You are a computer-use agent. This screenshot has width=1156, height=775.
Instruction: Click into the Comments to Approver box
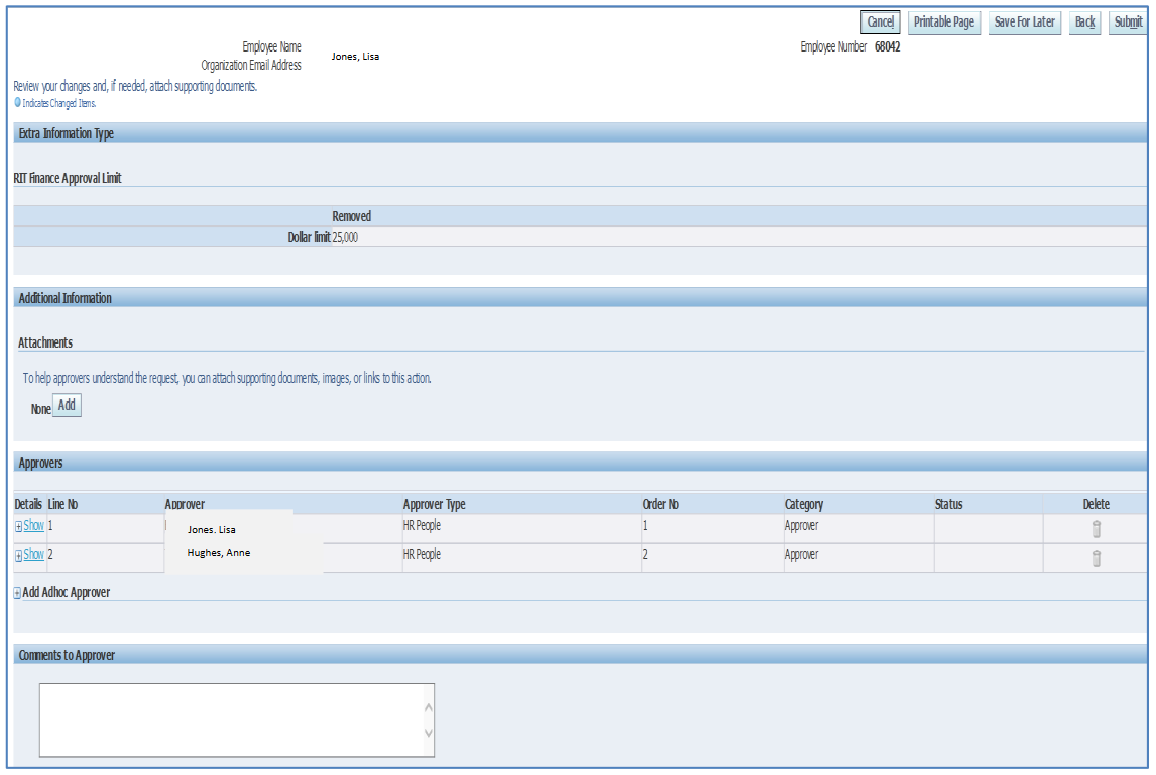point(230,720)
